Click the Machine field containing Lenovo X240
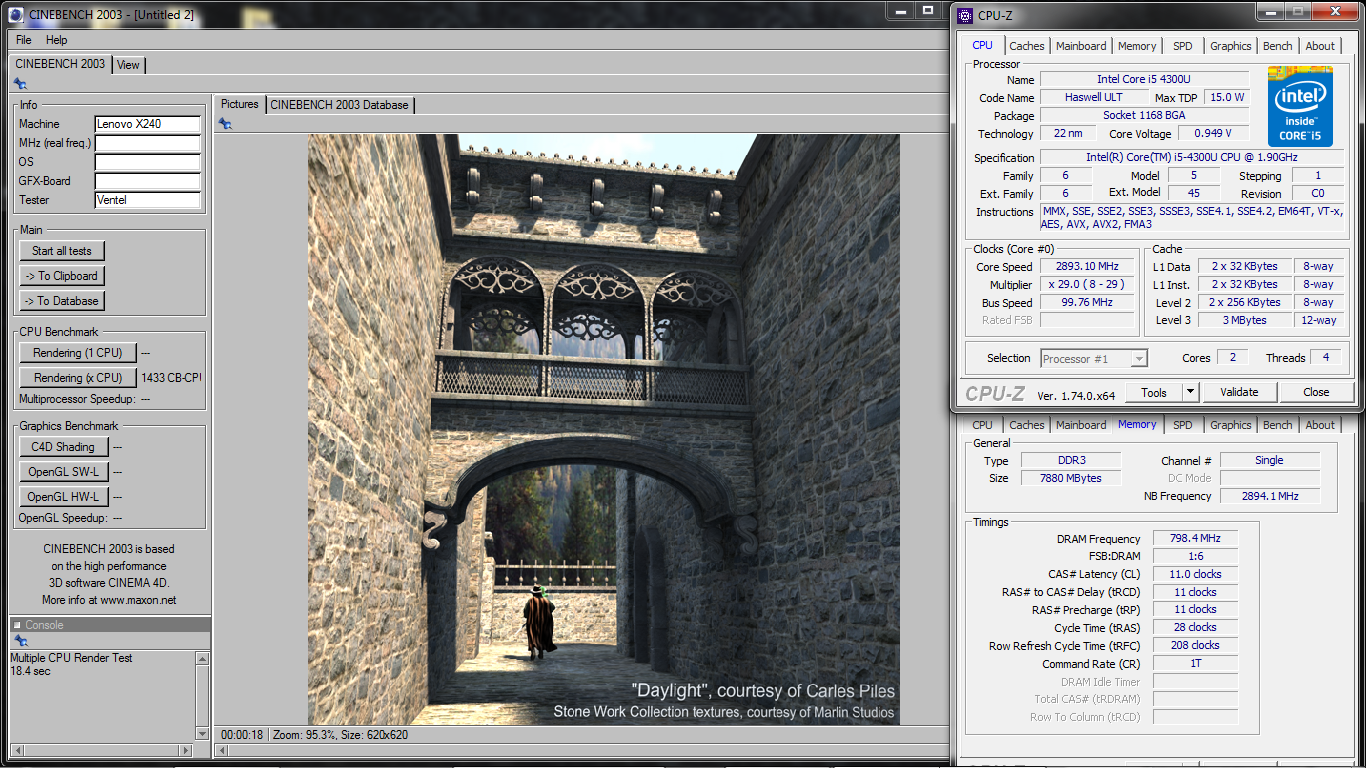1366x768 pixels. pyautogui.click(x=148, y=124)
